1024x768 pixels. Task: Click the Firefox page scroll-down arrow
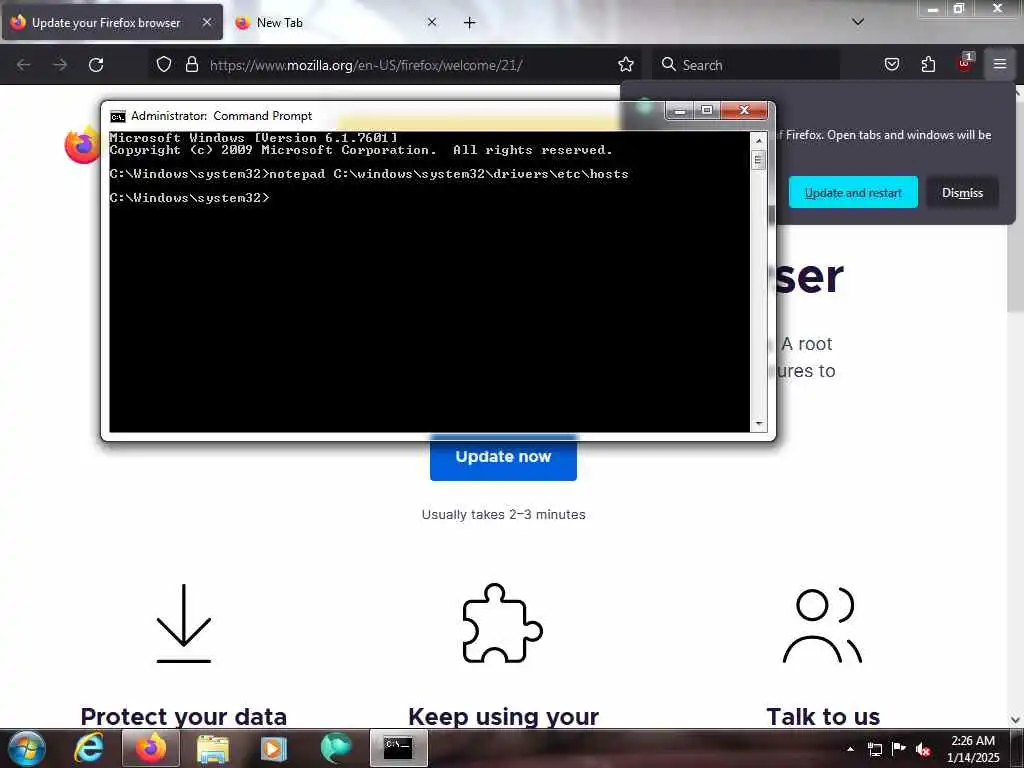pos(1016,720)
